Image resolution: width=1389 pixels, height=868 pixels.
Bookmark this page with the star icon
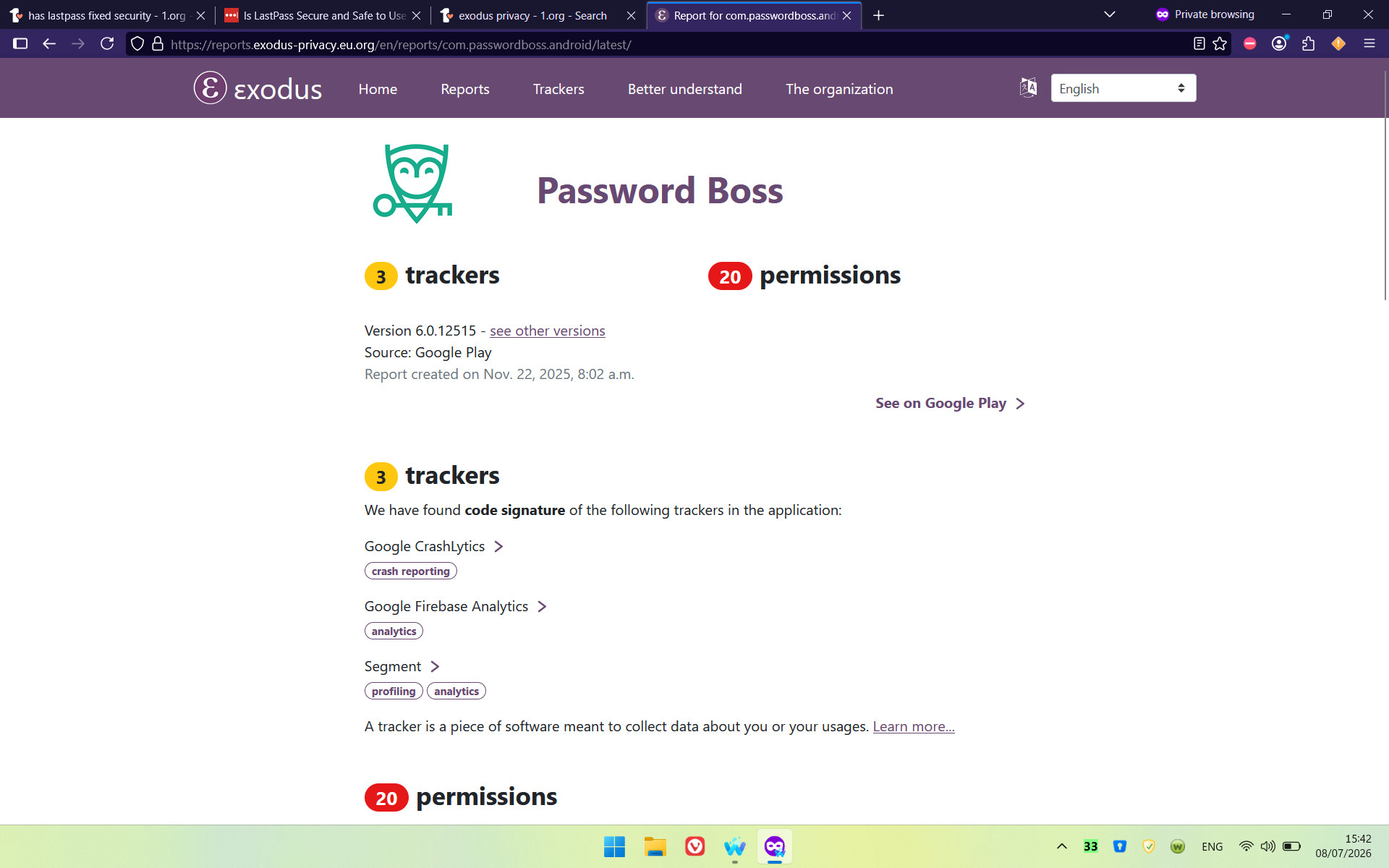1220,44
